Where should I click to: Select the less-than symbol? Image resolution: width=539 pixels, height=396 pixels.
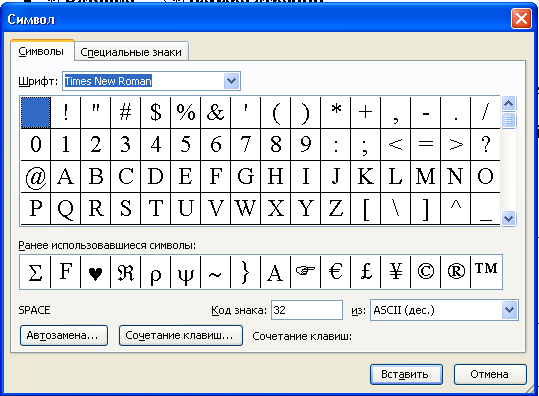[395, 145]
